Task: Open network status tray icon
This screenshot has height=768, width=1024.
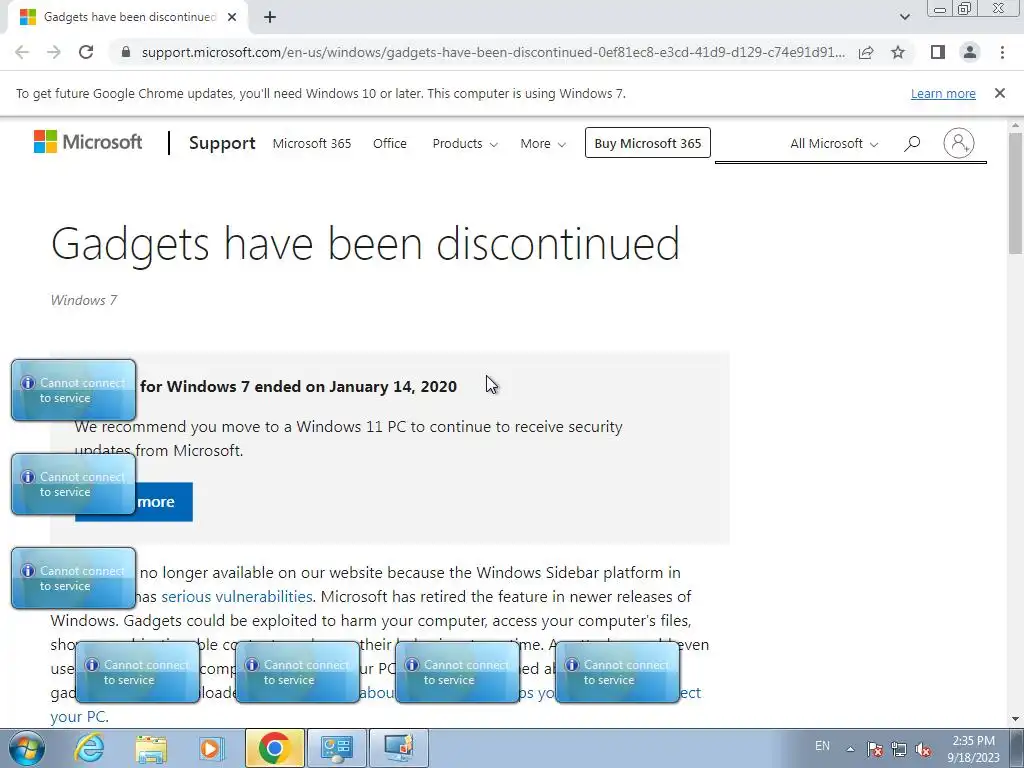Action: pyautogui.click(x=899, y=749)
